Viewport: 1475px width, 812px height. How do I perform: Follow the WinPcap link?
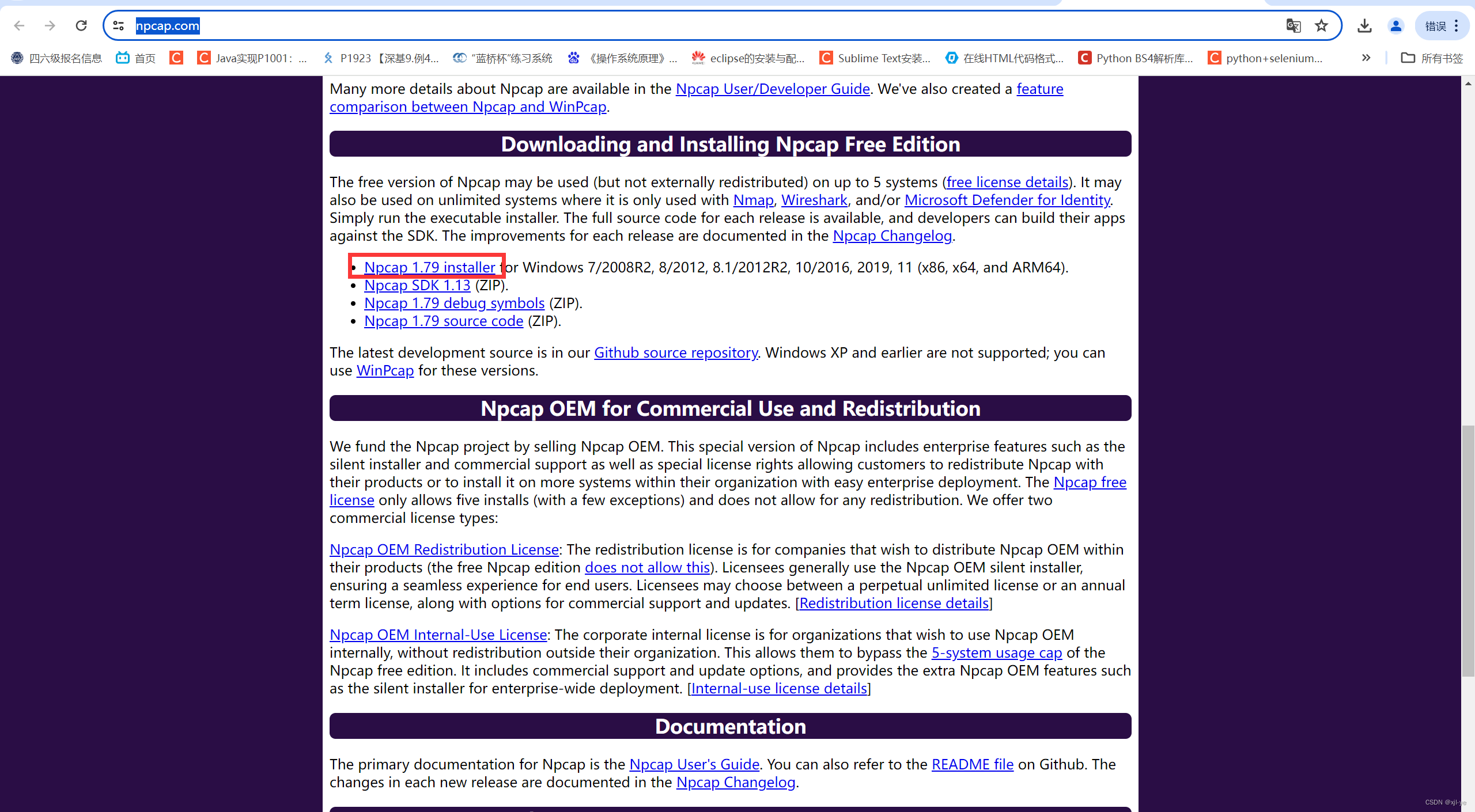(x=385, y=371)
